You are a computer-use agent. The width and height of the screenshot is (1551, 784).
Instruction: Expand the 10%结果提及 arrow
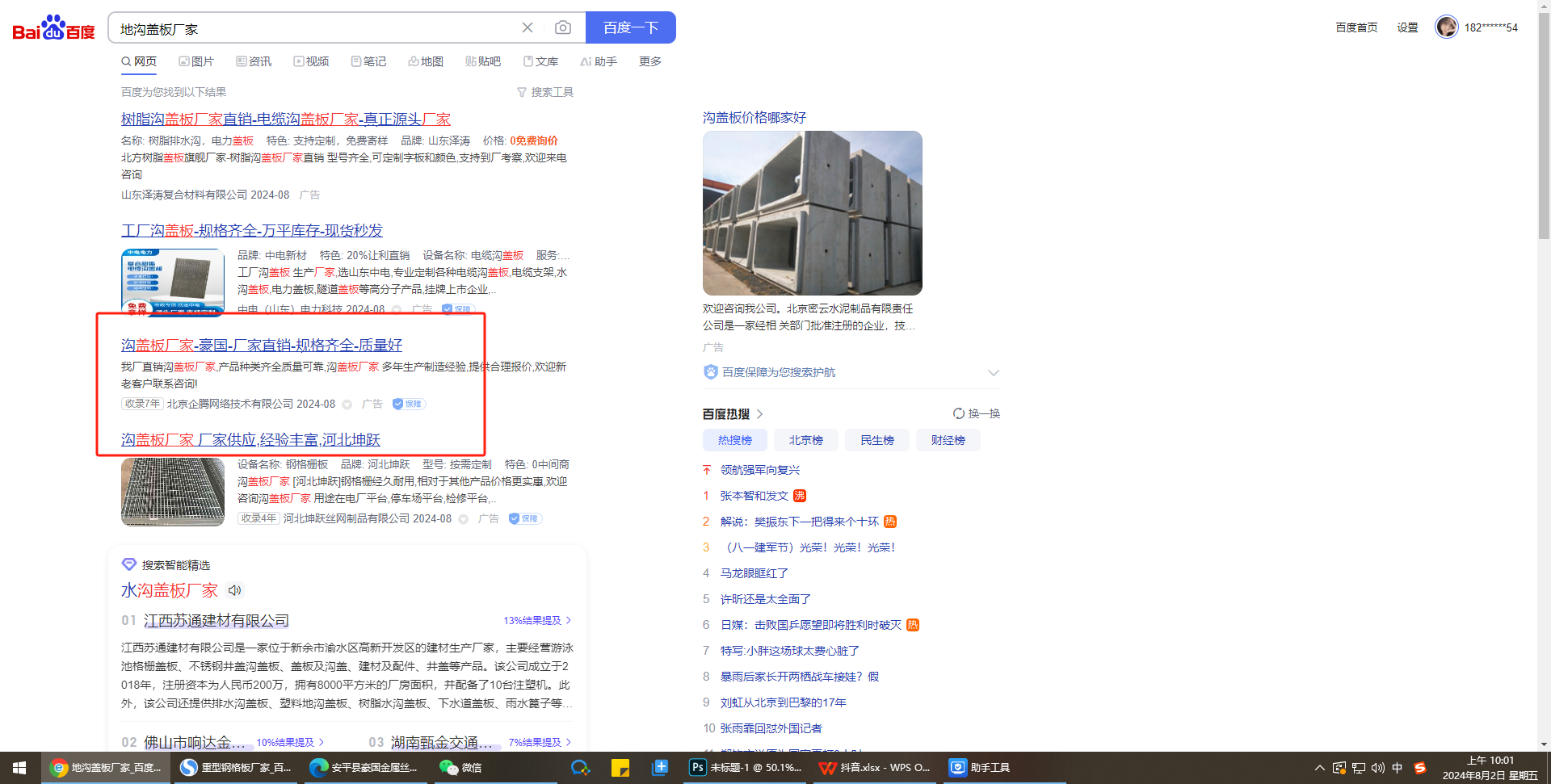[x=322, y=742]
